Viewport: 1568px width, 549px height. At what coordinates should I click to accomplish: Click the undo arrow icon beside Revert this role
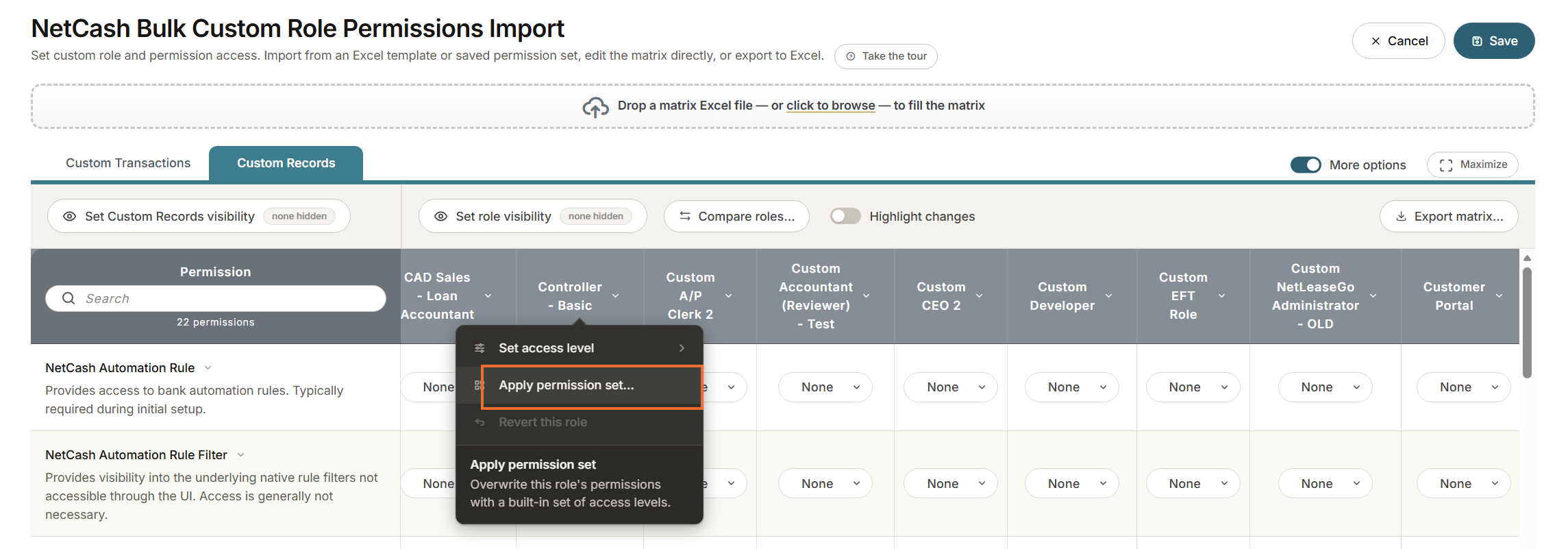point(480,422)
